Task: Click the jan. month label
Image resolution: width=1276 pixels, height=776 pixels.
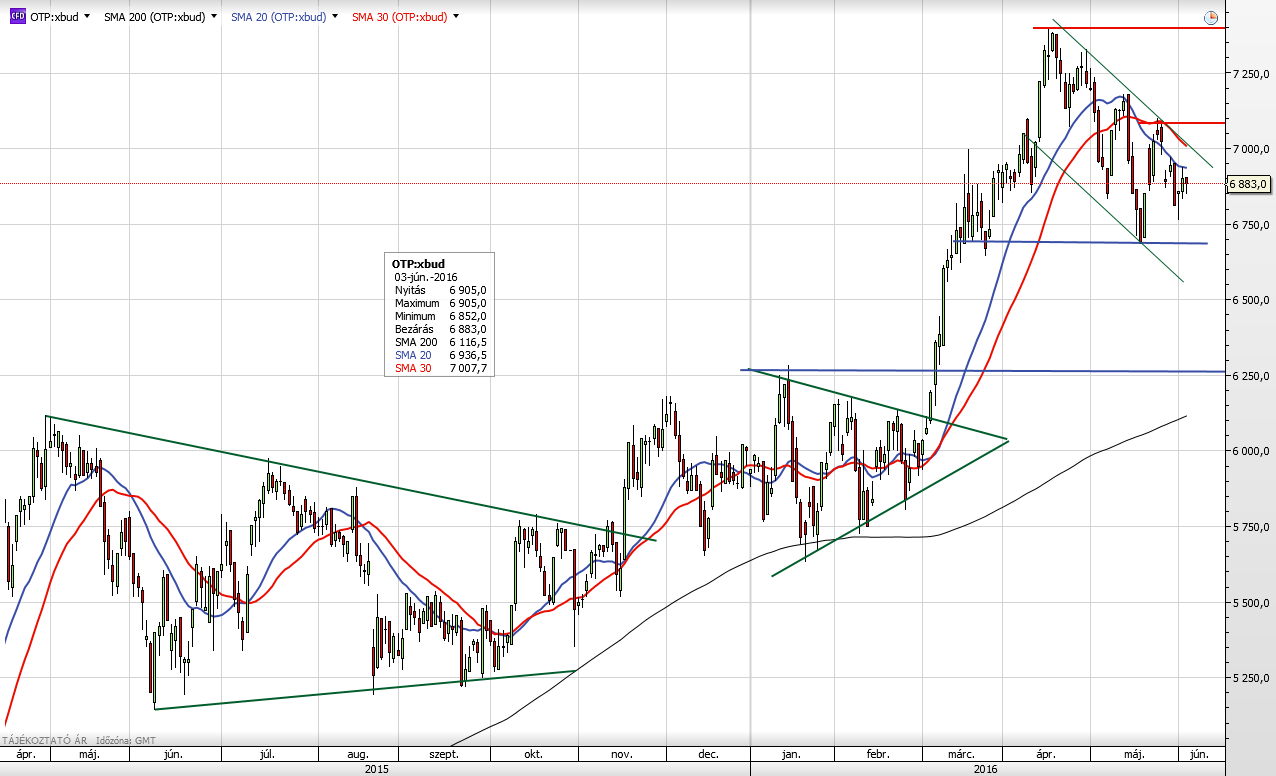Action: (791, 754)
